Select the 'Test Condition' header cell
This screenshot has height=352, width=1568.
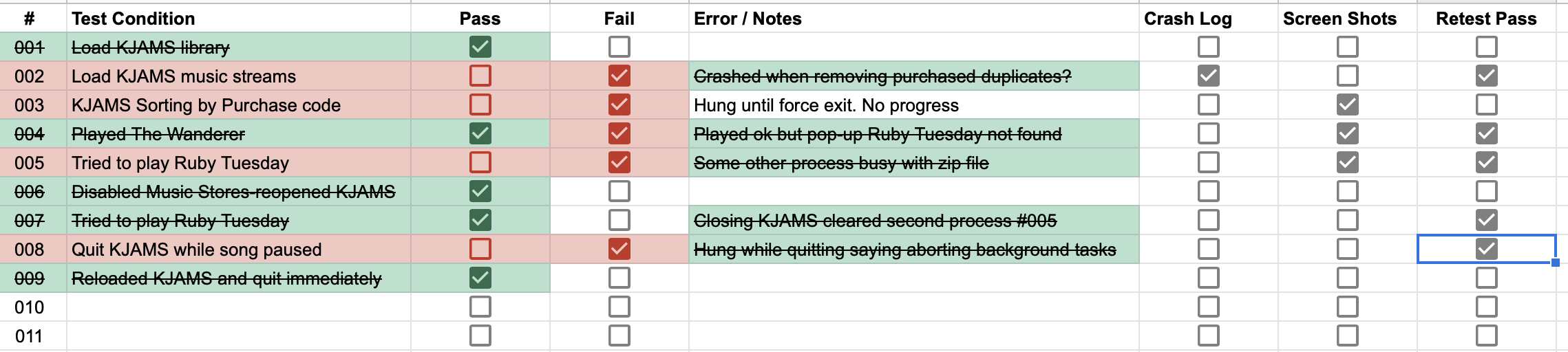(x=238, y=19)
